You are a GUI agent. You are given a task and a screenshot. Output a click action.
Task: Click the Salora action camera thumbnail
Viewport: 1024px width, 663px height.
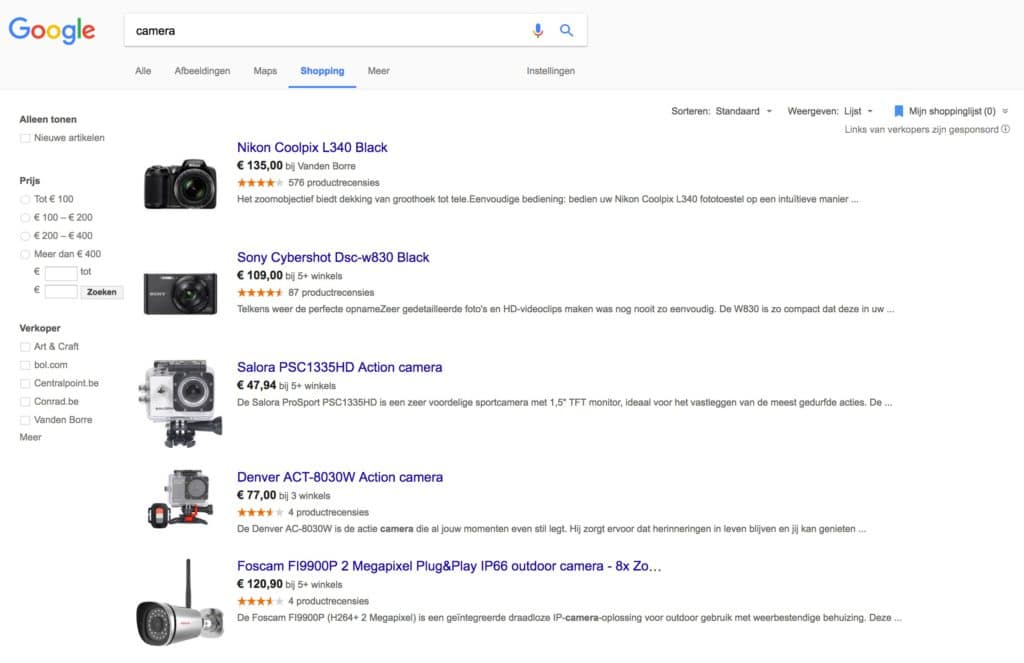pos(180,403)
